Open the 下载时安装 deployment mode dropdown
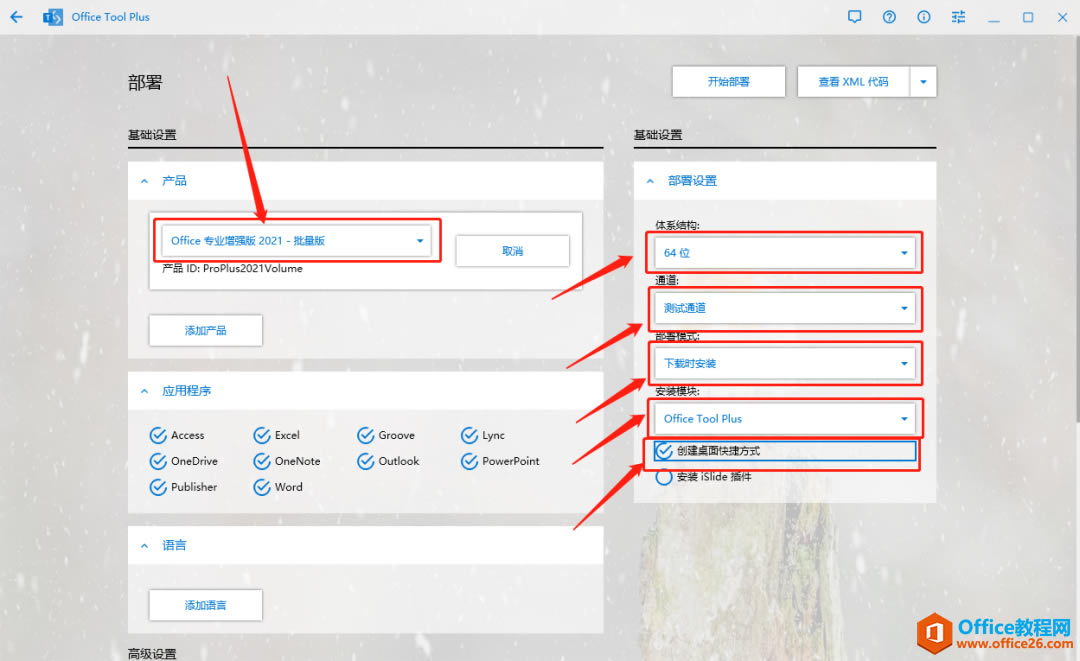The image size is (1080, 661). [785, 364]
